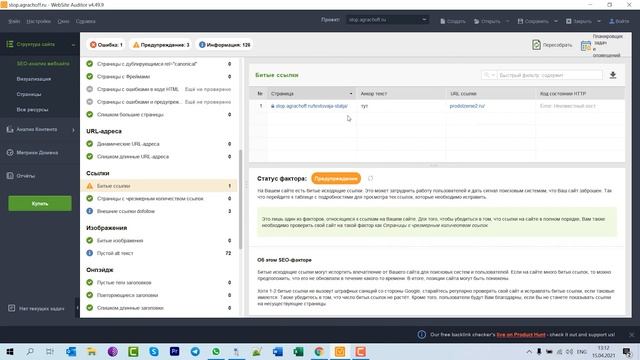Screen dimensions: 640x360
Task: Open Excel from the taskbar
Action: coord(298,351)
